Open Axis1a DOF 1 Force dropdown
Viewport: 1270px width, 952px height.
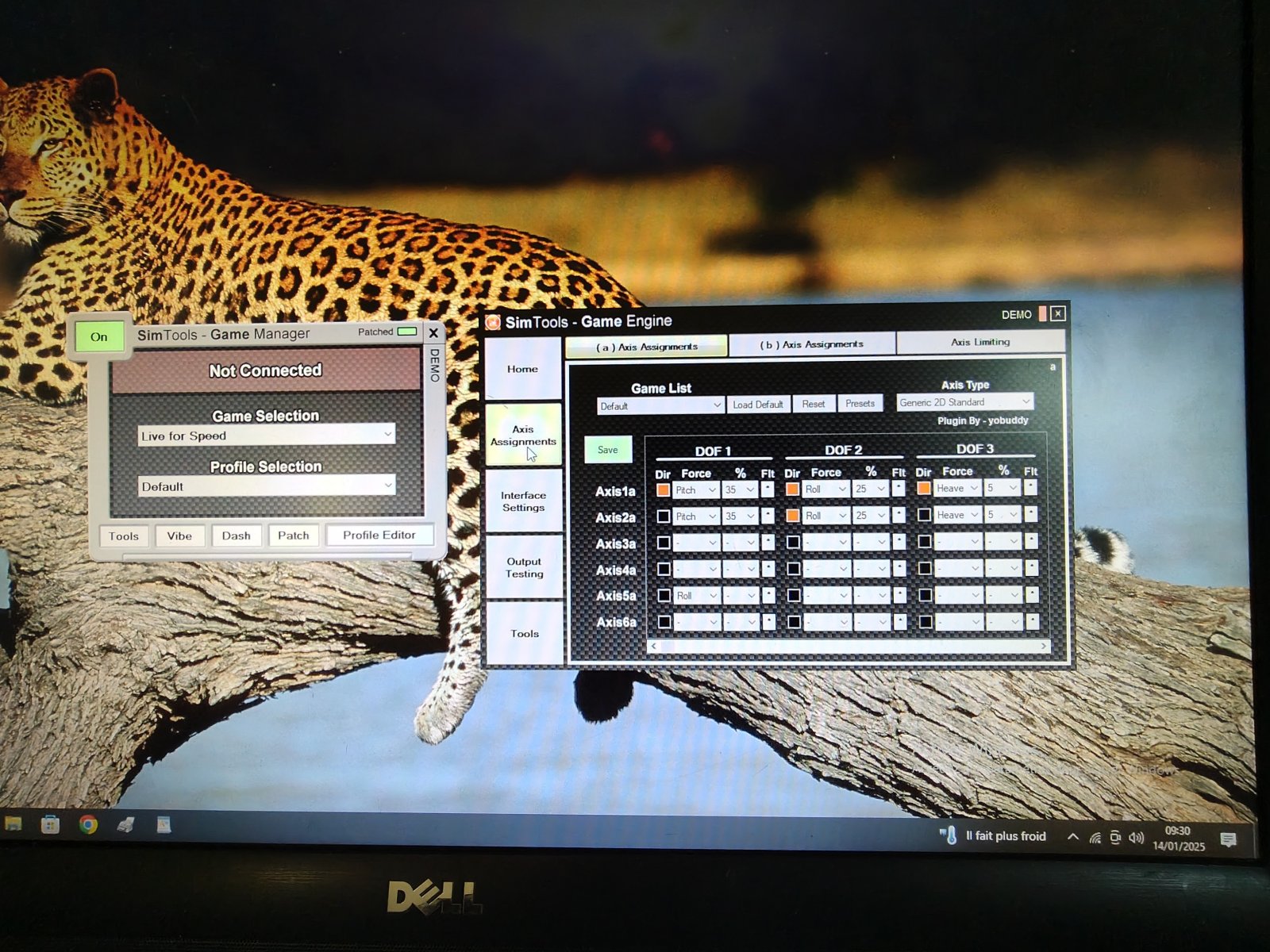point(696,490)
